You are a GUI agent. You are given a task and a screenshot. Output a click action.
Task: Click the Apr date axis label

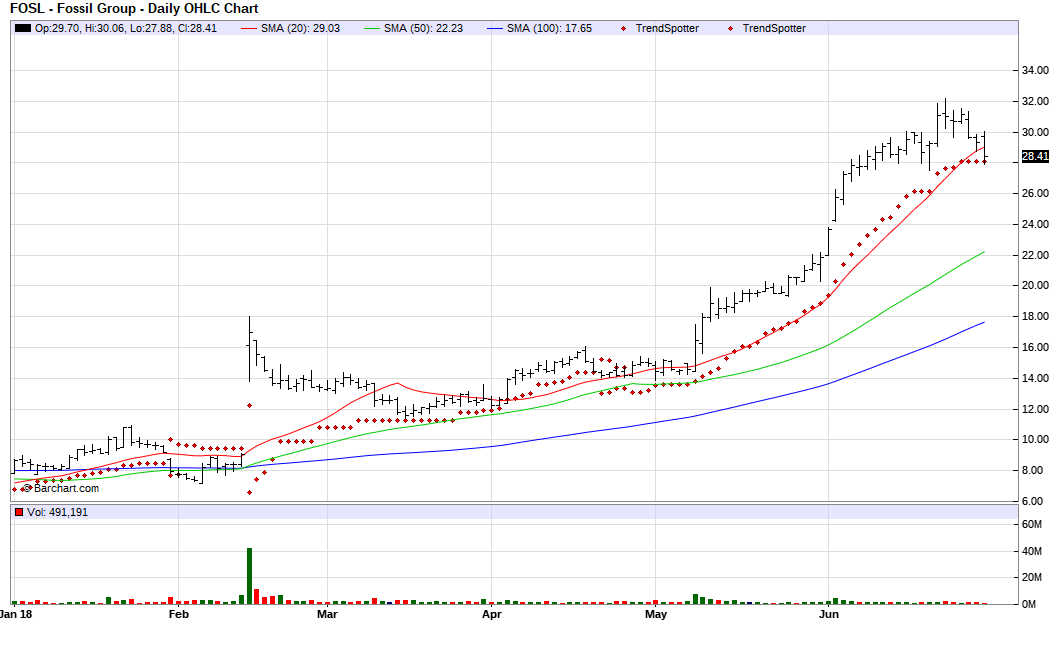pyautogui.click(x=491, y=614)
